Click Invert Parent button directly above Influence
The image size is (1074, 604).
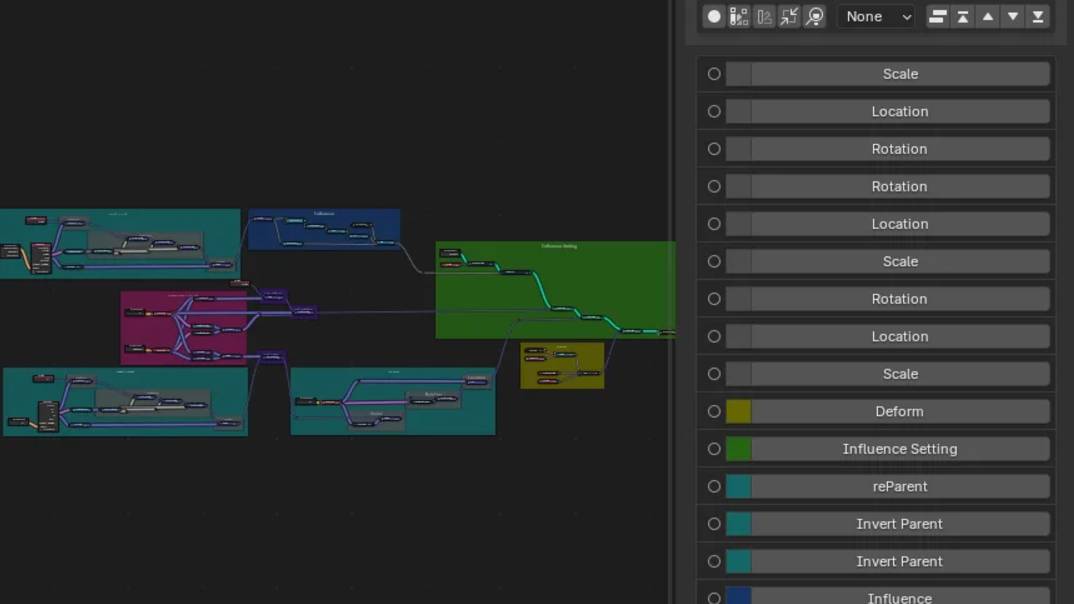coord(900,562)
